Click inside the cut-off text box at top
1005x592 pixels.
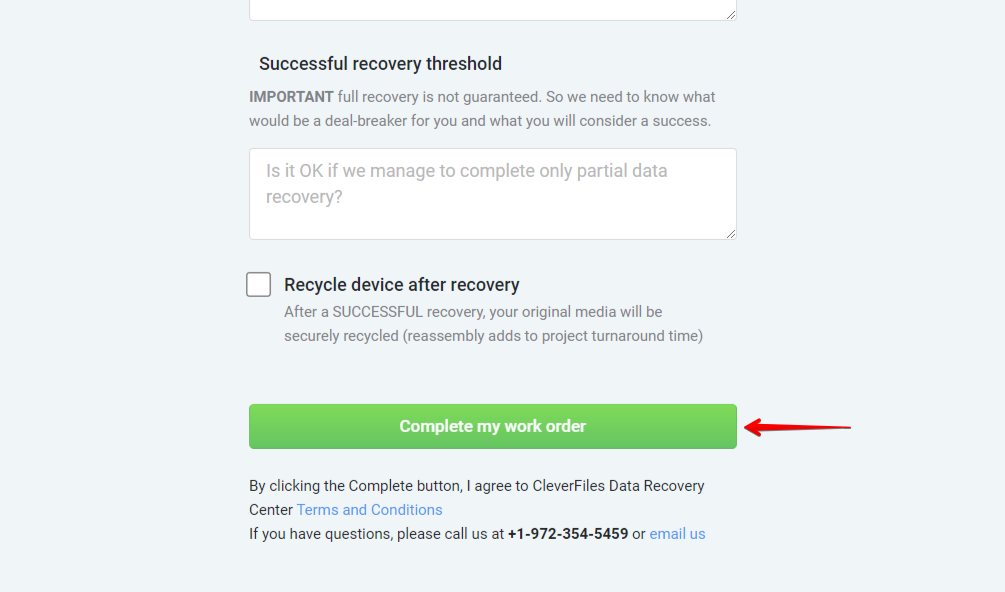[x=492, y=10]
